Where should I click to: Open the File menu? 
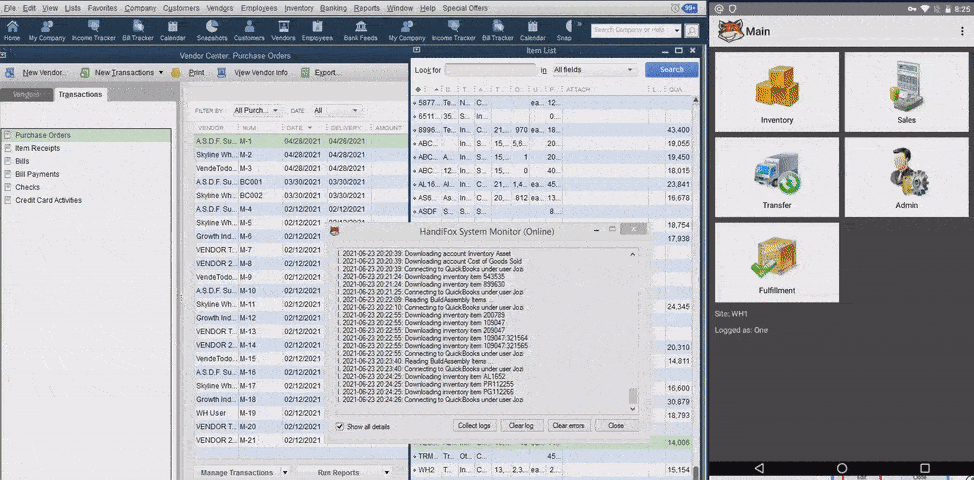pyautogui.click(x=10, y=8)
